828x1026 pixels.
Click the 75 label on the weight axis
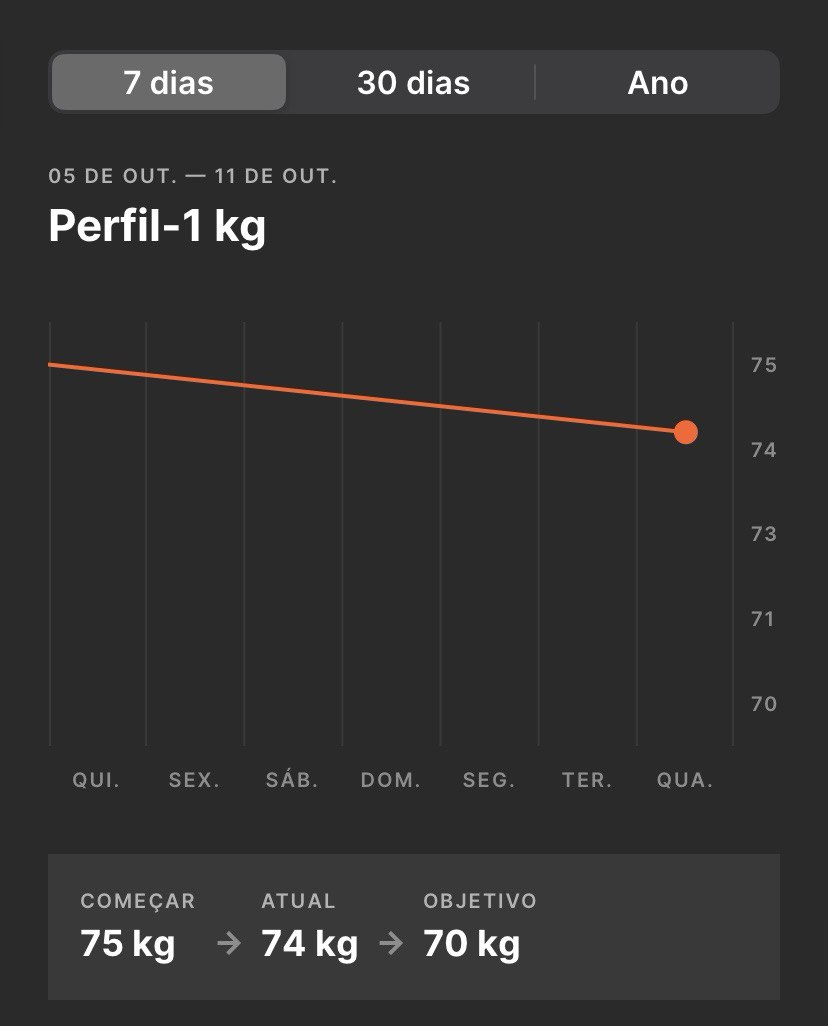coord(764,364)
